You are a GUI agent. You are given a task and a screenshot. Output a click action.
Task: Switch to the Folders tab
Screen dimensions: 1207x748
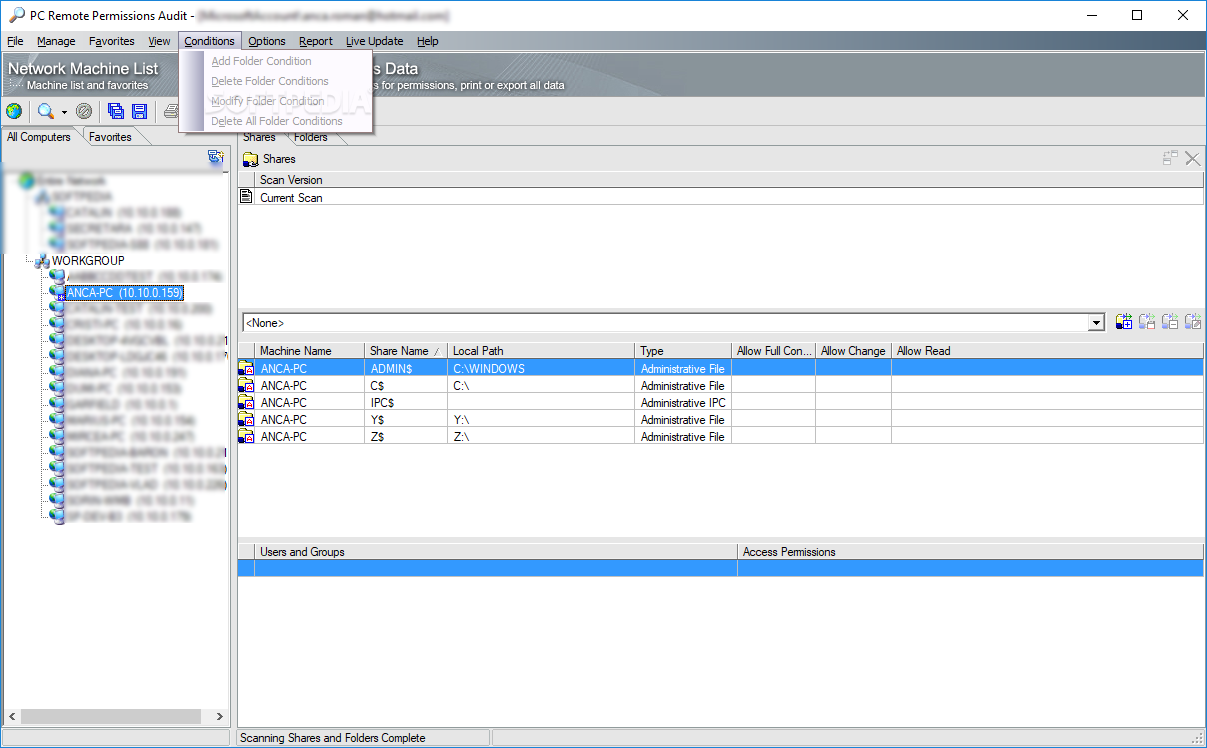(x=311, y=138)
